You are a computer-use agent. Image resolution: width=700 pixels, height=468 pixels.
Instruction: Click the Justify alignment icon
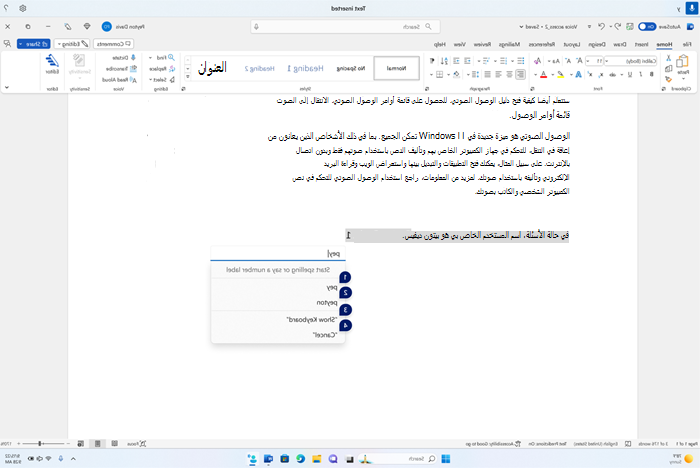tap(488, 75)
